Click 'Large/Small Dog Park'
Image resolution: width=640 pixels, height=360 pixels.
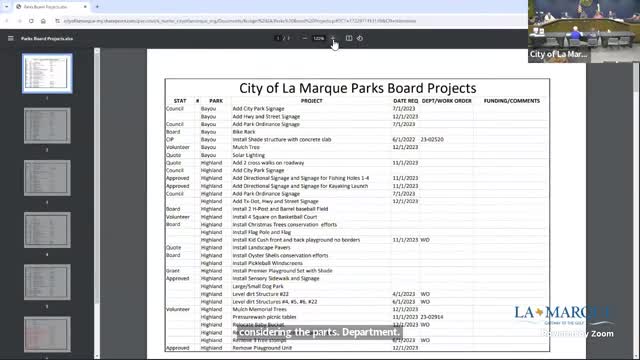point(258,286)
